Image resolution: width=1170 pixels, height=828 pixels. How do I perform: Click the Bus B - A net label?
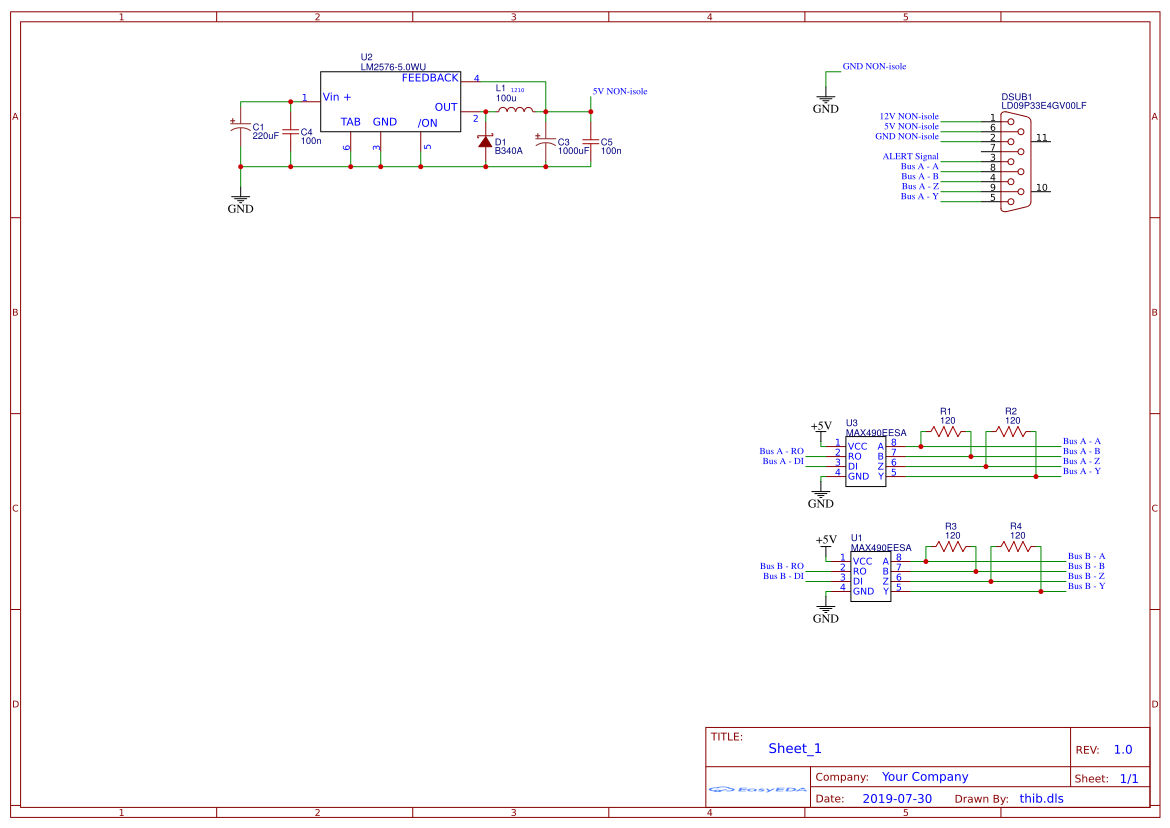(x=1086, y=556)
